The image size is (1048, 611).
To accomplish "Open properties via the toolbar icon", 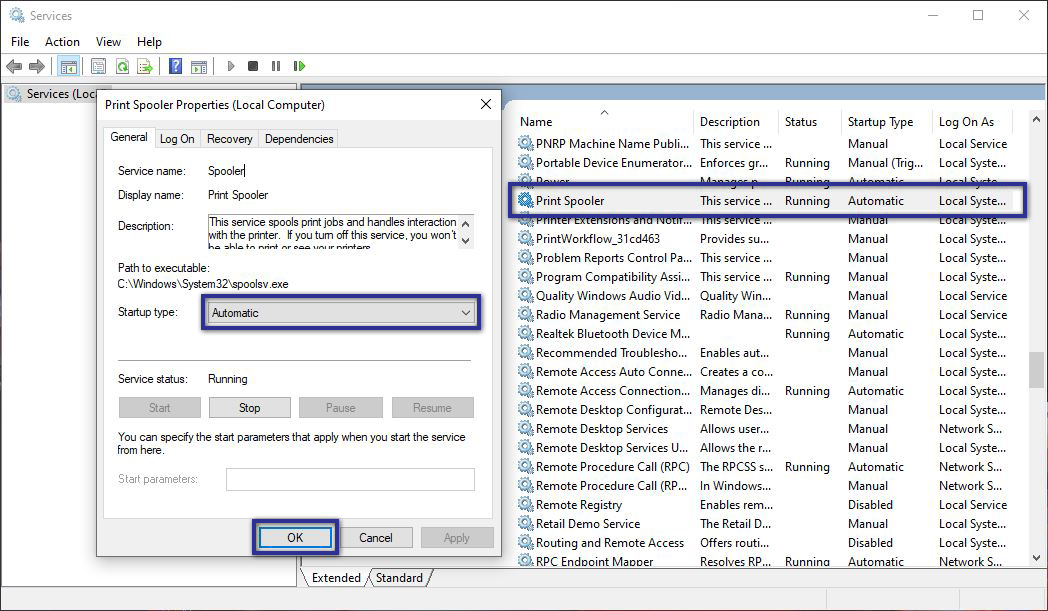I will [97, 66].
